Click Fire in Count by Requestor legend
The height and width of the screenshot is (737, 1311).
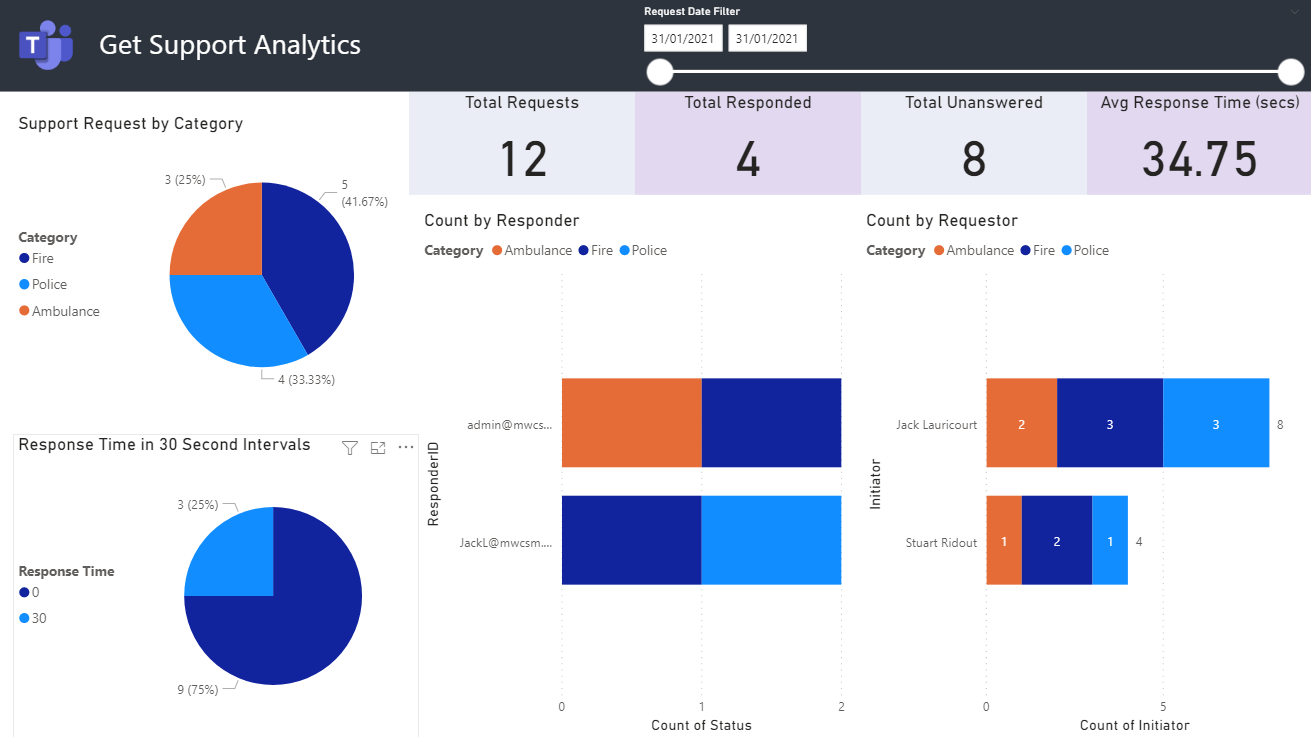(1038, 250)
